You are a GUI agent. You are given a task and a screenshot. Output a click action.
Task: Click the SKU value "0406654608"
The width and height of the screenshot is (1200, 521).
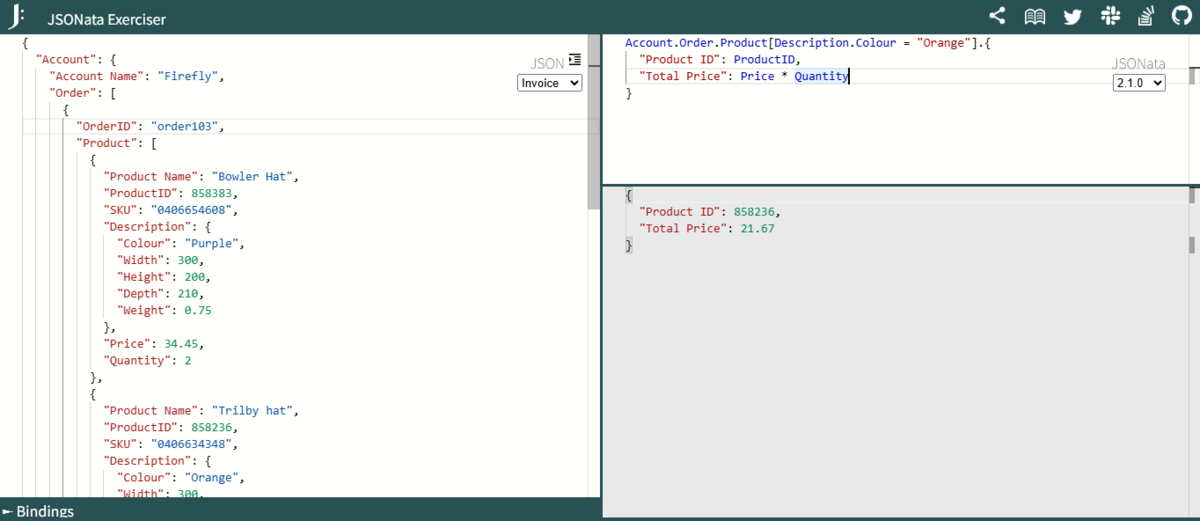191,210
